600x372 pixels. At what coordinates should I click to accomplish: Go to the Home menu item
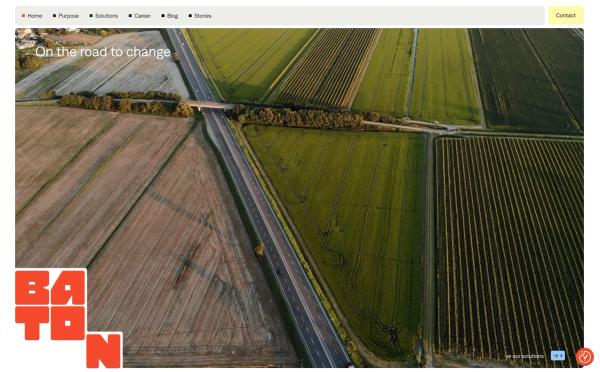click(35, 16)
